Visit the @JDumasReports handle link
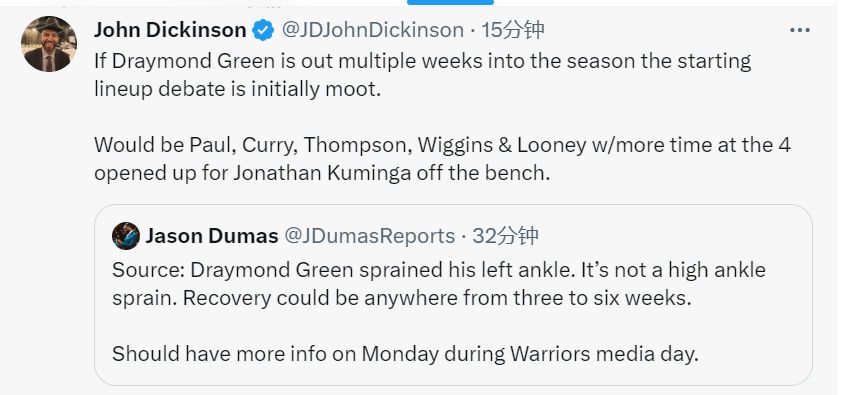The image size is (843, 395). 369,236
